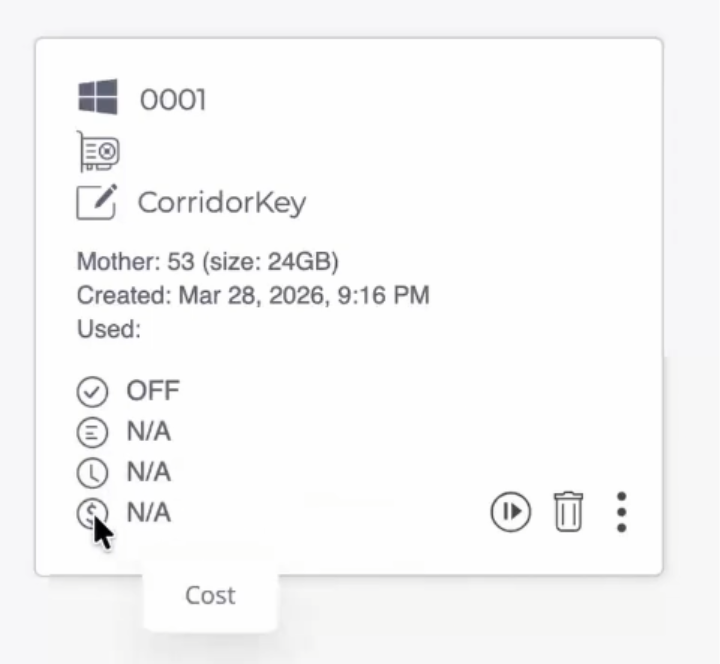Viewport: 720px width, 664px height.
Task: Start the machine with play button
Action: coord(511,512)
